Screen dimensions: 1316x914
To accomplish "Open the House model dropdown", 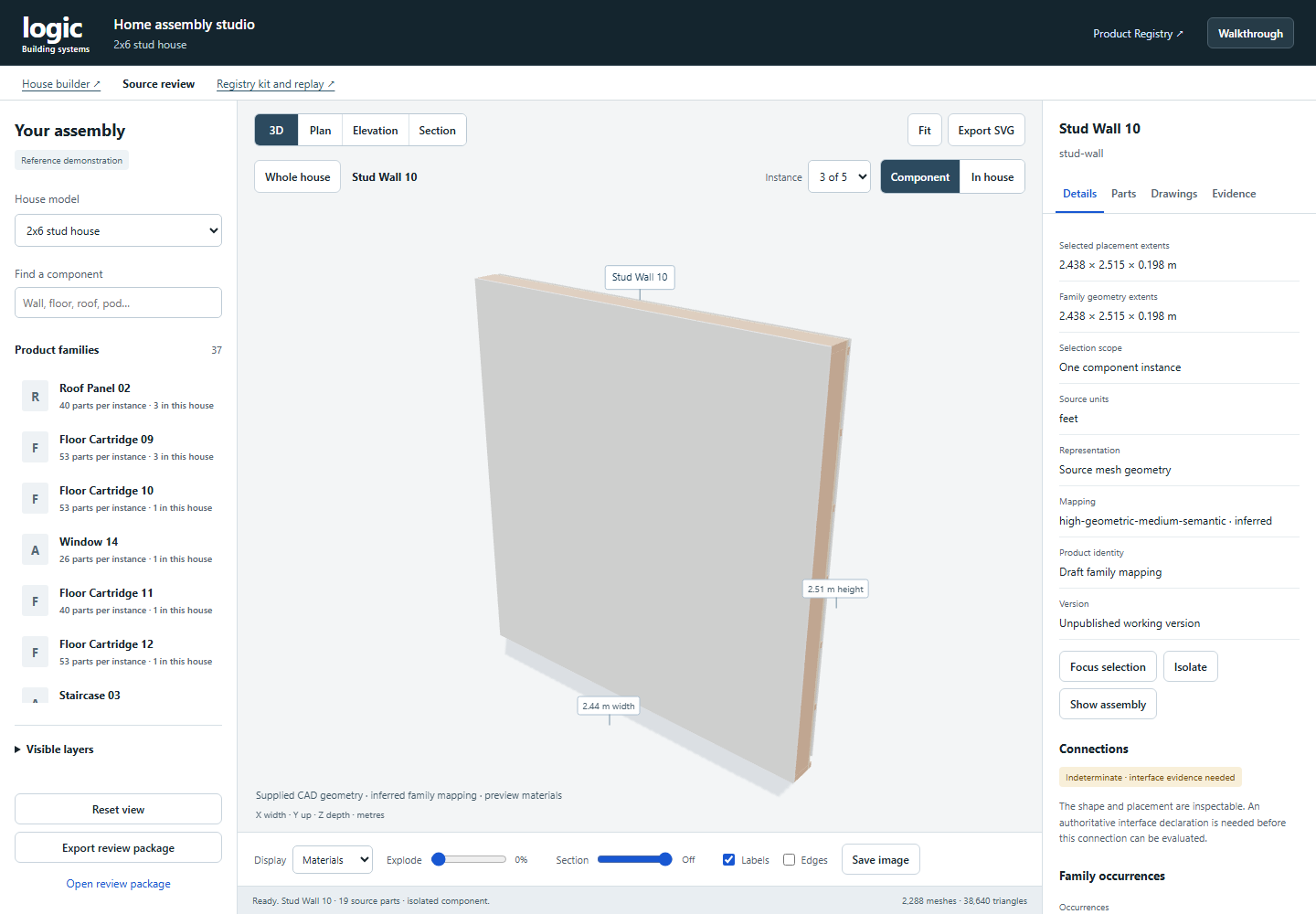I will (x=118, y=230).
